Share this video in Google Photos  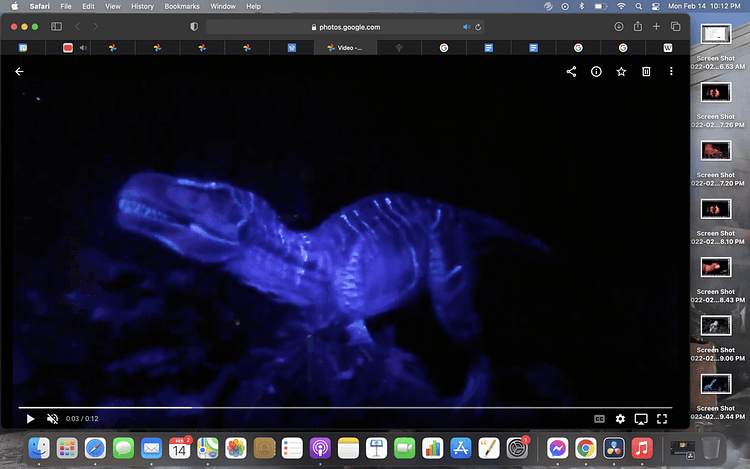[571, 71]
